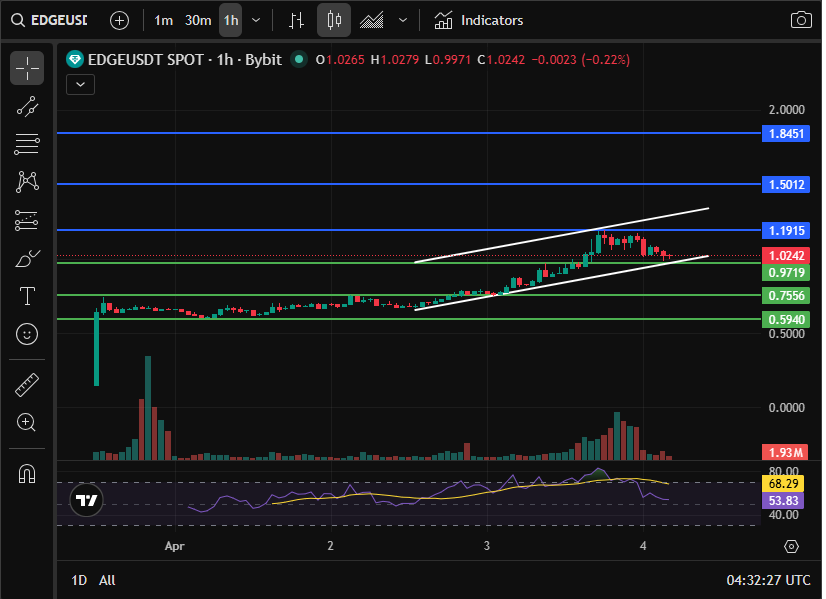Screen dimensions: 826x599
Task: Open the trend line drawing tool
Action: [x=27, y=107]
